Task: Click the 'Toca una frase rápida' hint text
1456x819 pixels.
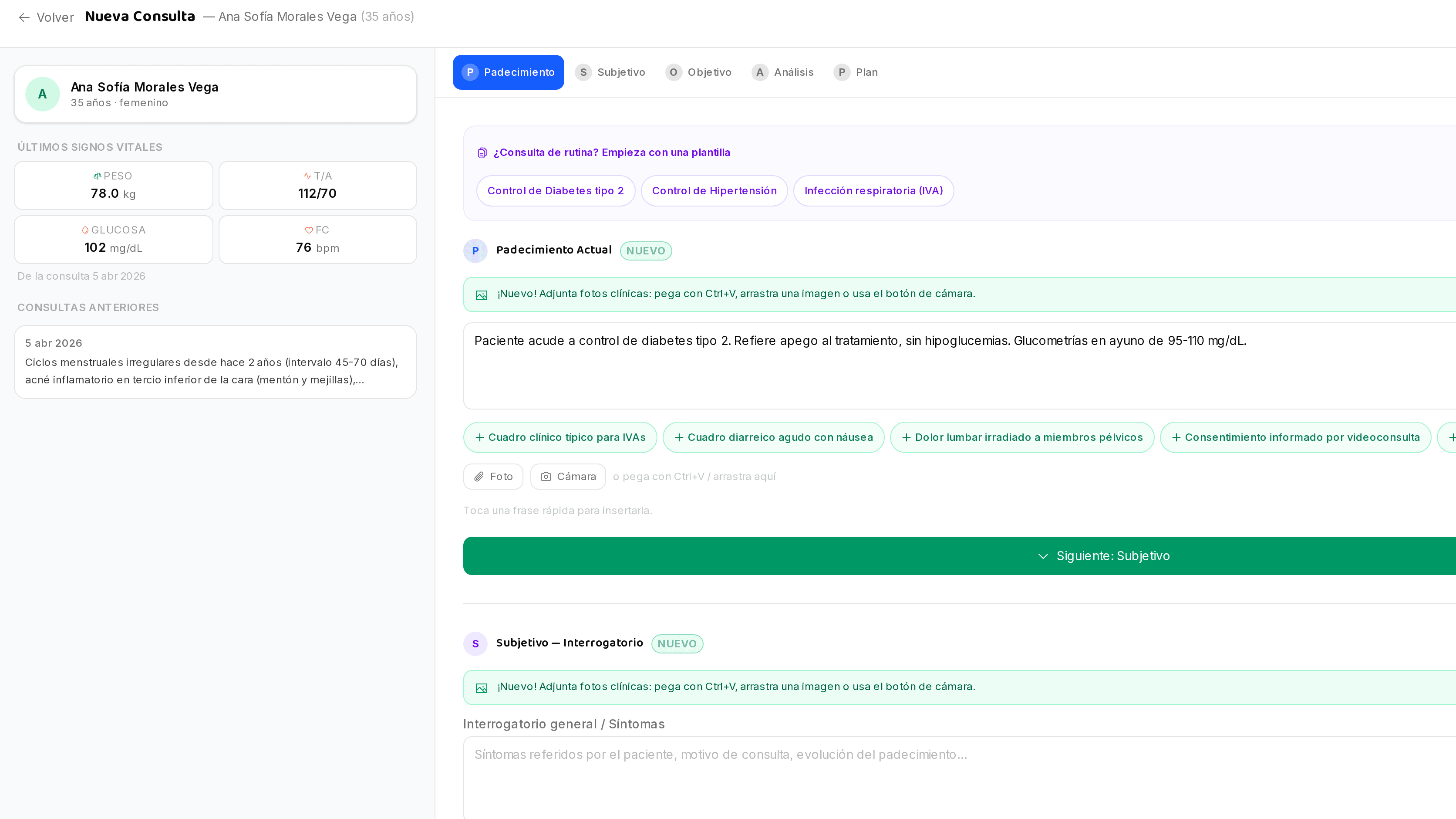Action: [558, 511]
